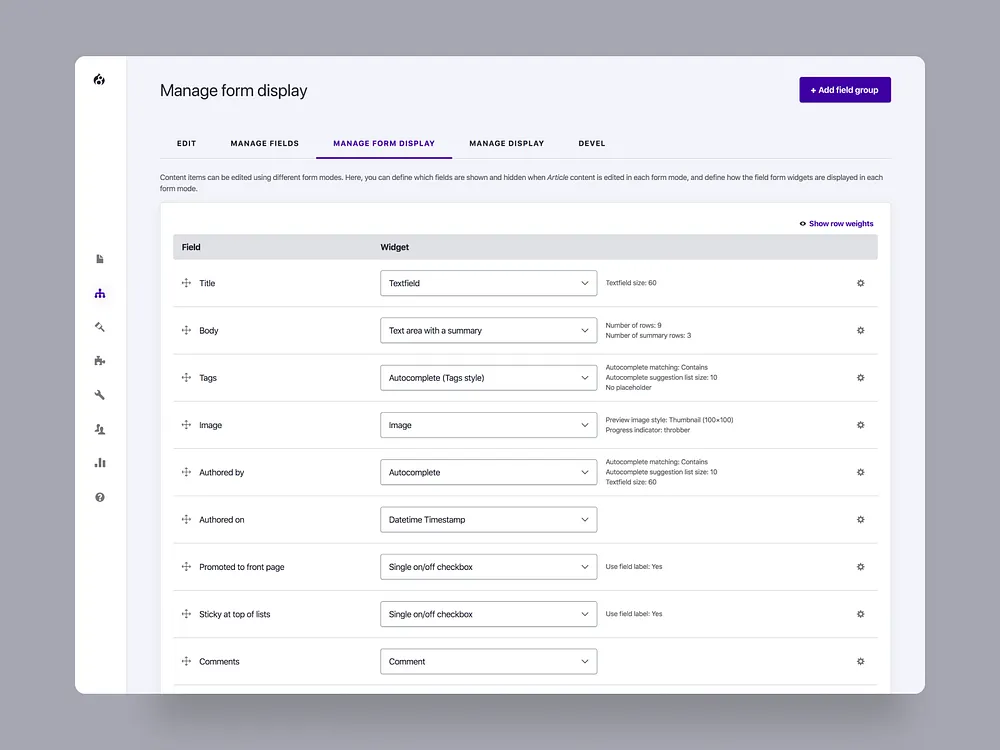Open the Devel tab
The height and width of the screenshot is (750, 1000).
[x=592, y=143]
